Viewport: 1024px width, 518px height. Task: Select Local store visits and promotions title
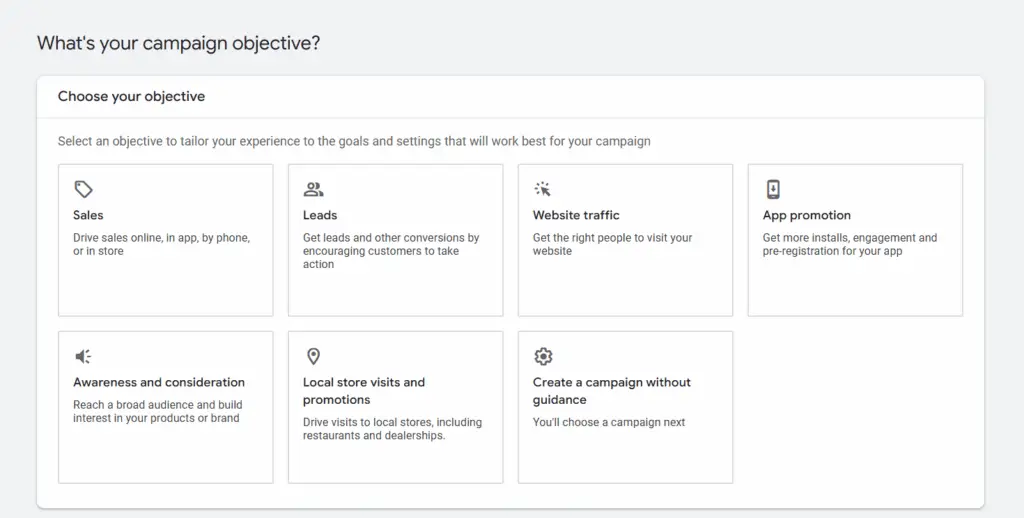tap(364, 390)
